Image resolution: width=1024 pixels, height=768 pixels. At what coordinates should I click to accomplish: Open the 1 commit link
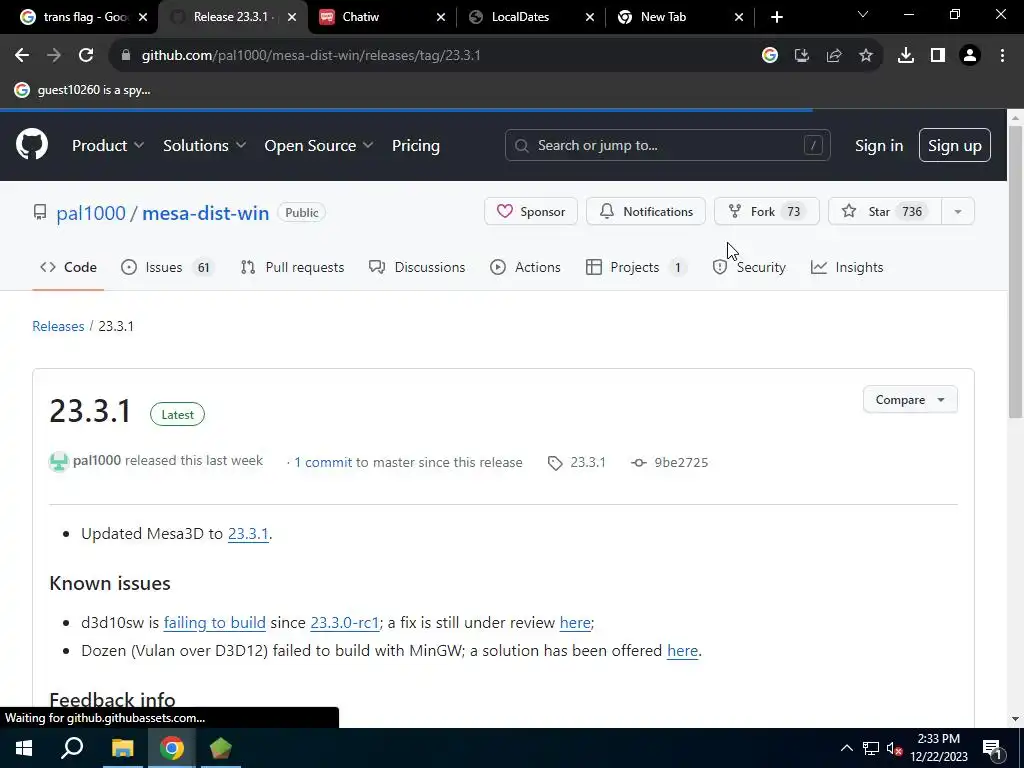pyautogui.click(x=323, y=462)
